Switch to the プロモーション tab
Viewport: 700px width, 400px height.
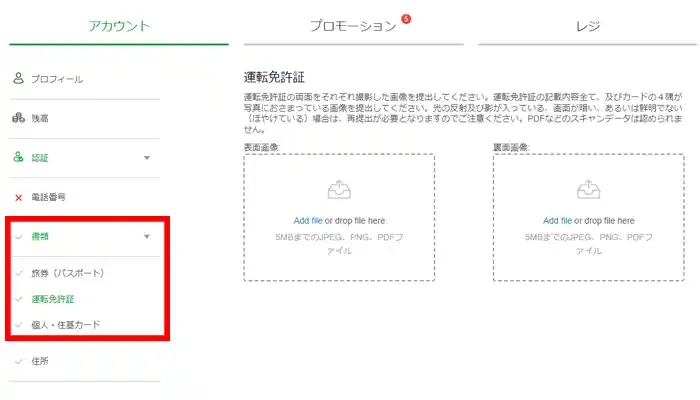click(352, 26)
